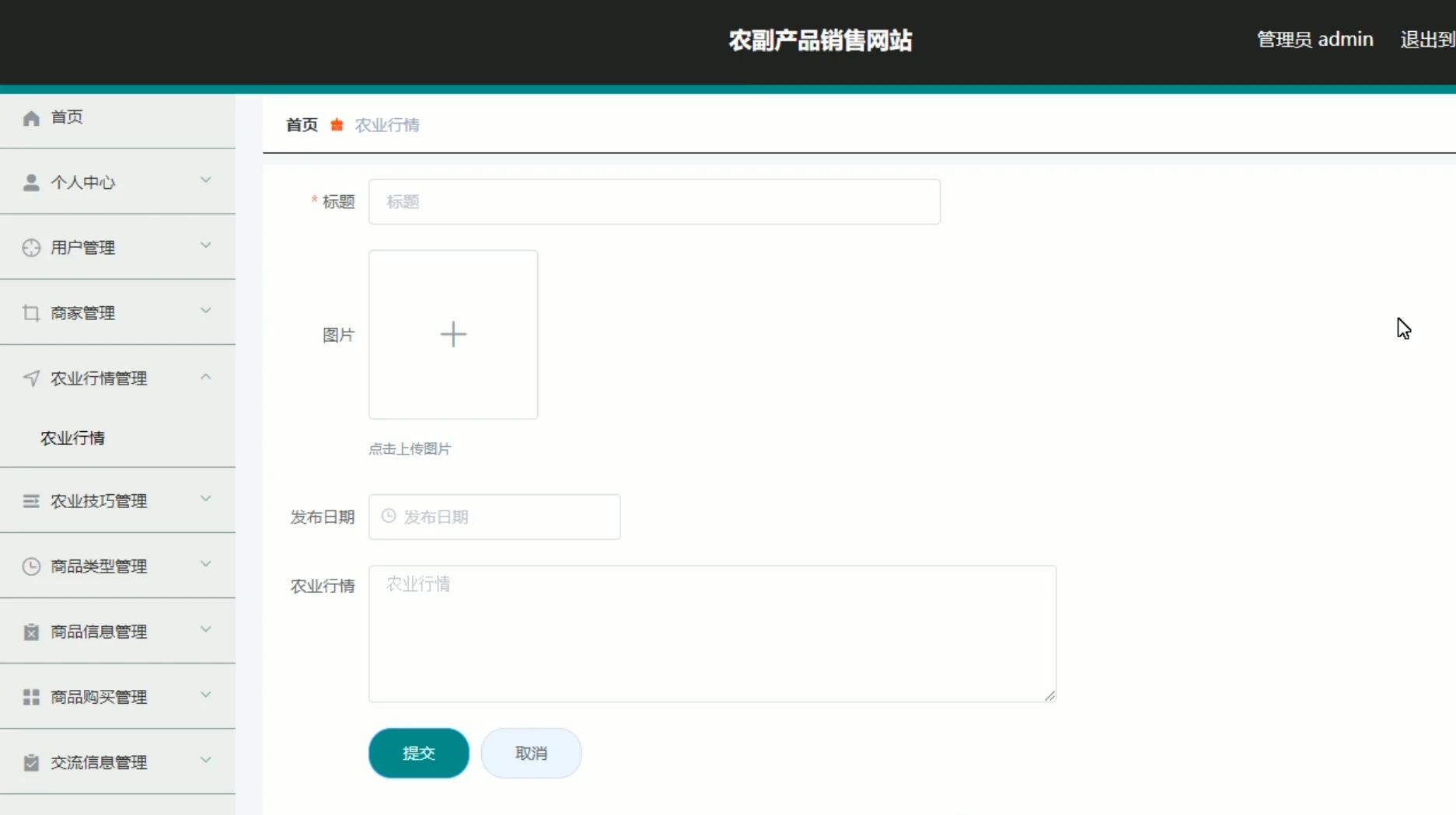The image size is (1456, 815).
Task: Collapse the 农业行情管理 menu section
Action: click(205, 376)
